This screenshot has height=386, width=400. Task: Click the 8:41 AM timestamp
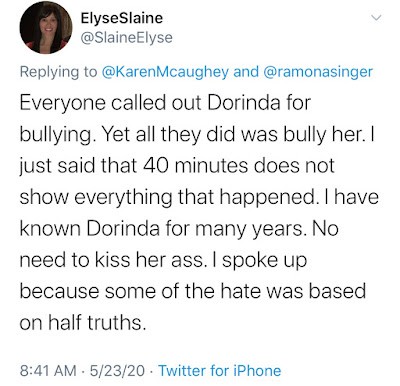point(48,371)
